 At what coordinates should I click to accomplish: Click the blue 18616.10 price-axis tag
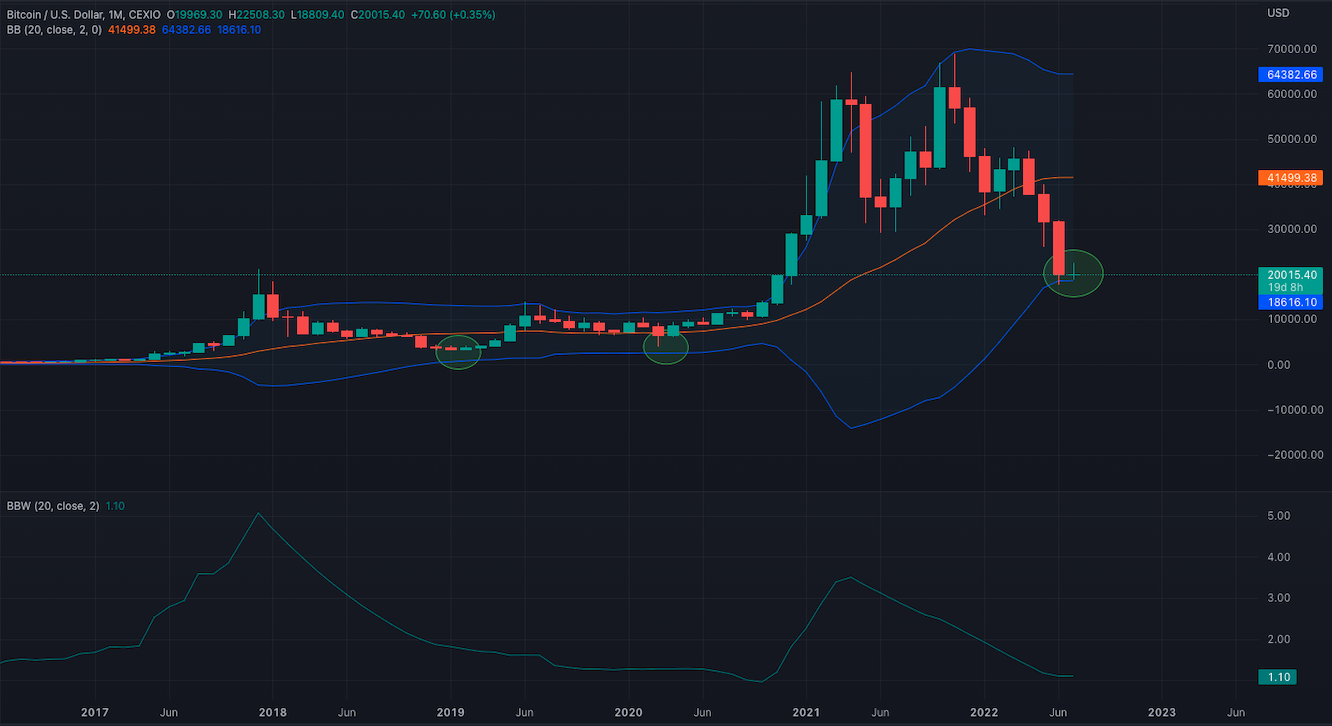1291,300
